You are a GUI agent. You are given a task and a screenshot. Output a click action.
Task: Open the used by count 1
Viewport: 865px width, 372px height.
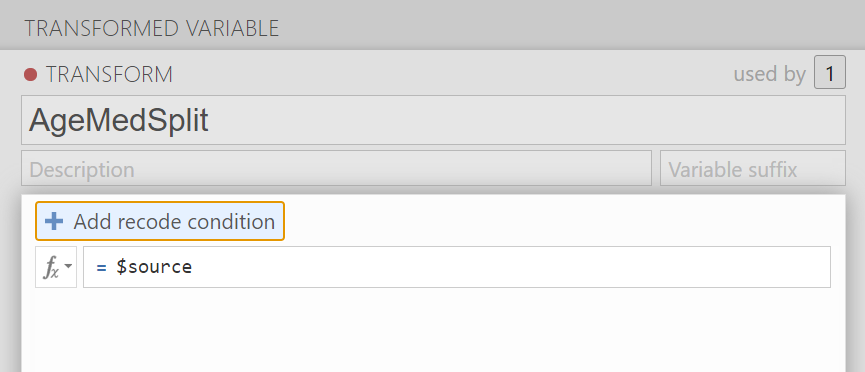830,72
